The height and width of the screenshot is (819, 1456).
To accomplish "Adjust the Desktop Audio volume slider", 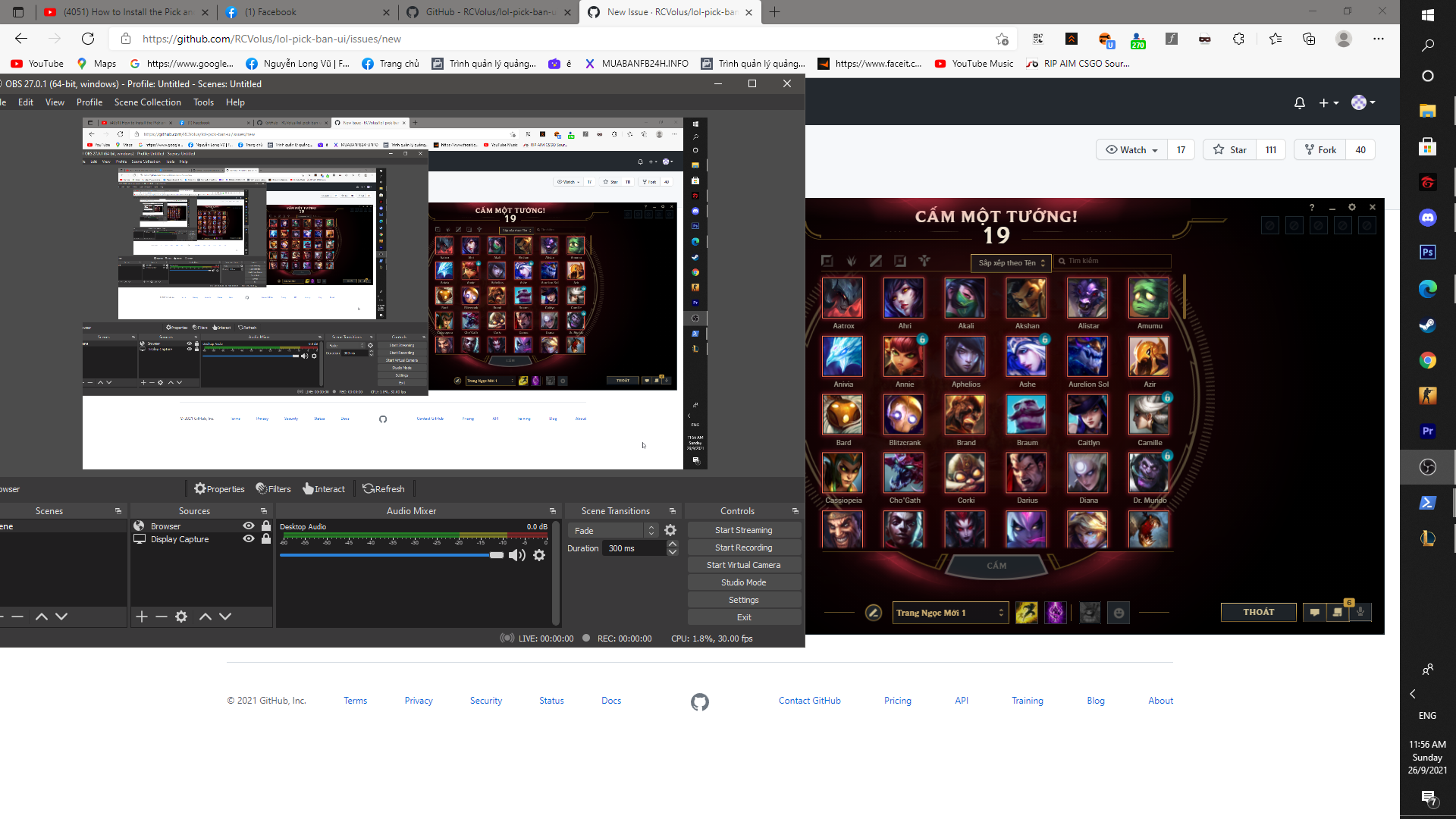I will coord(496,554).
